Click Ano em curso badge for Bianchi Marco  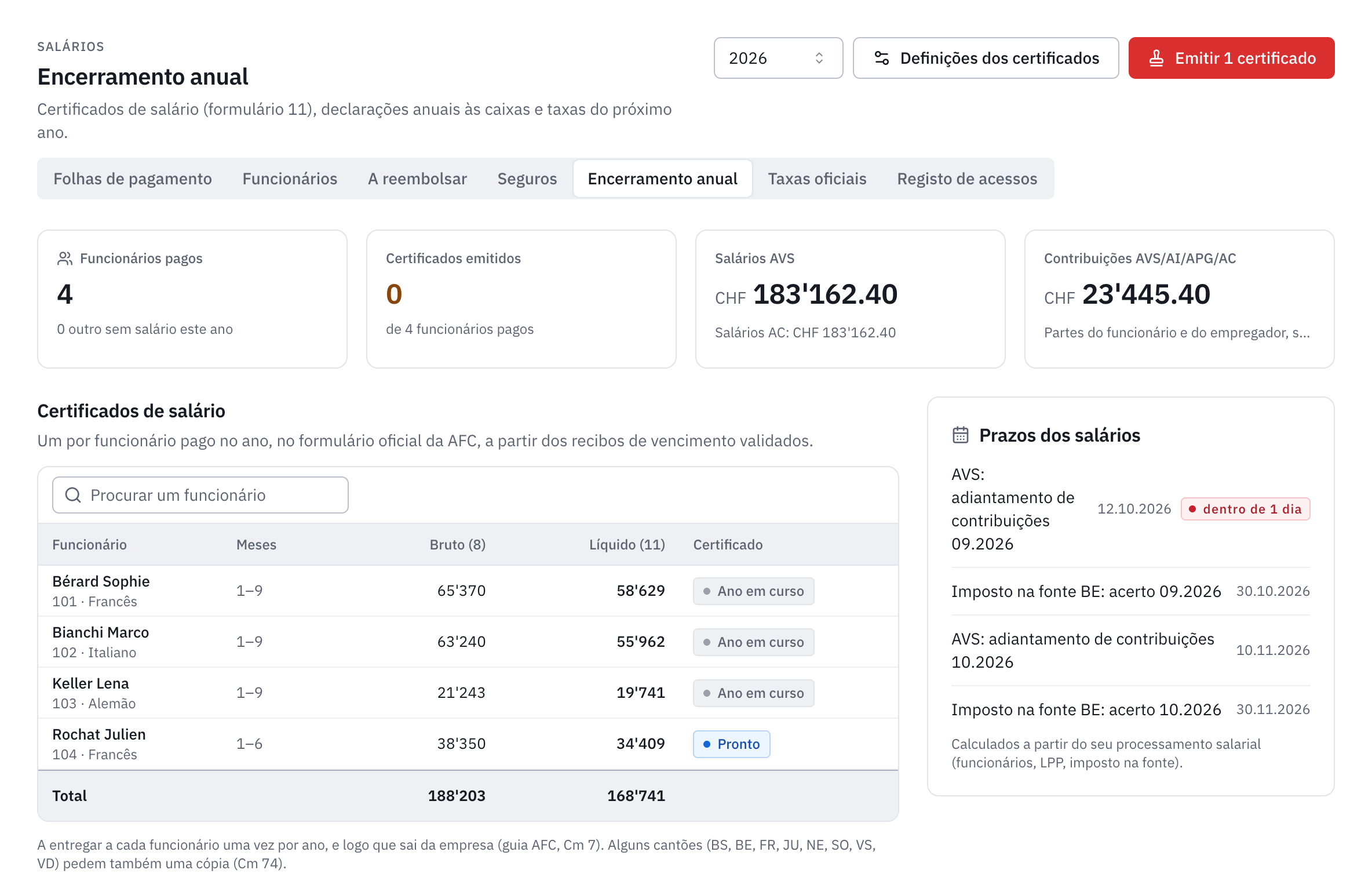pos(753,642)
